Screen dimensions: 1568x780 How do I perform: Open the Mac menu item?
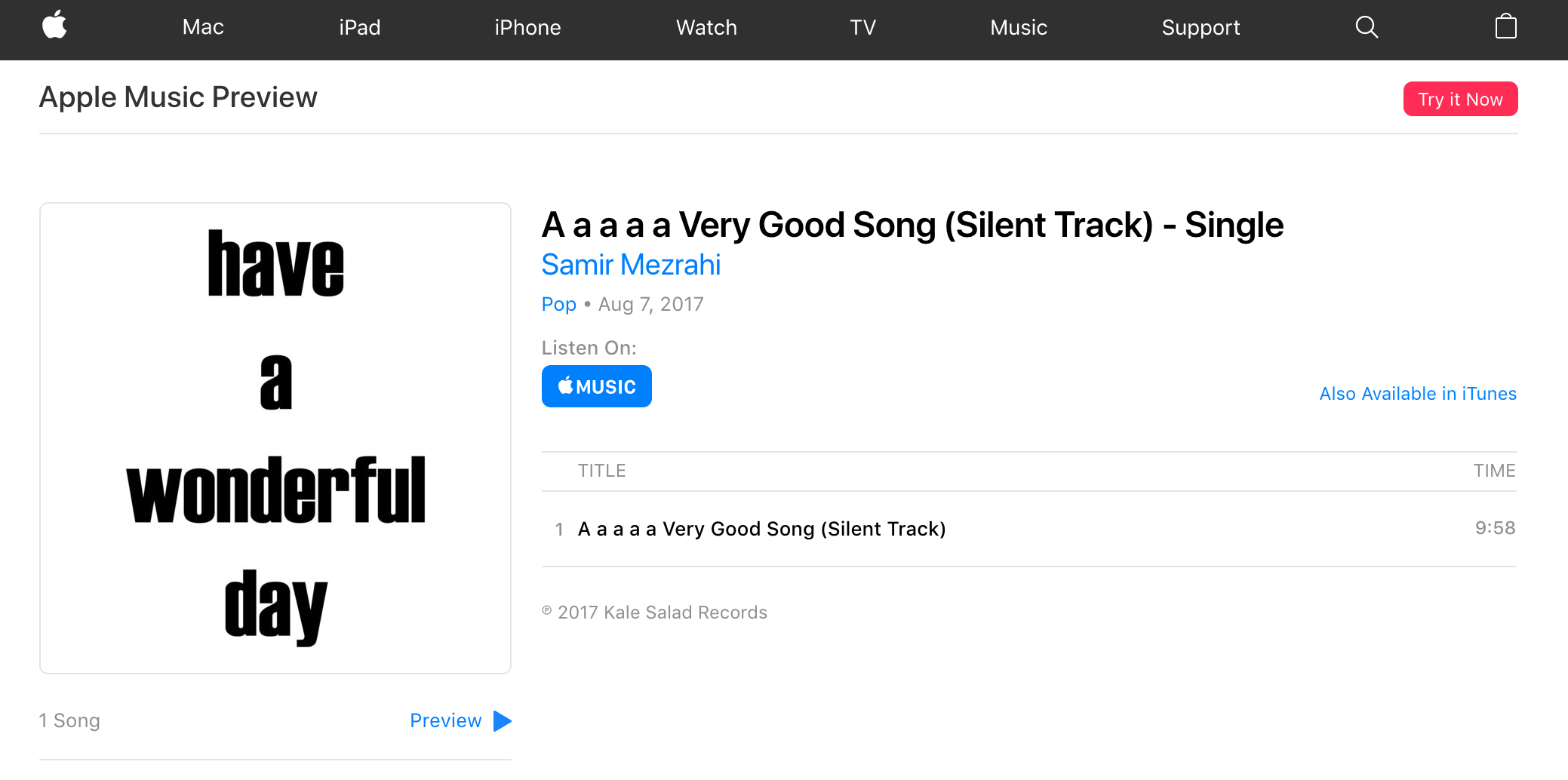point(203,27)
